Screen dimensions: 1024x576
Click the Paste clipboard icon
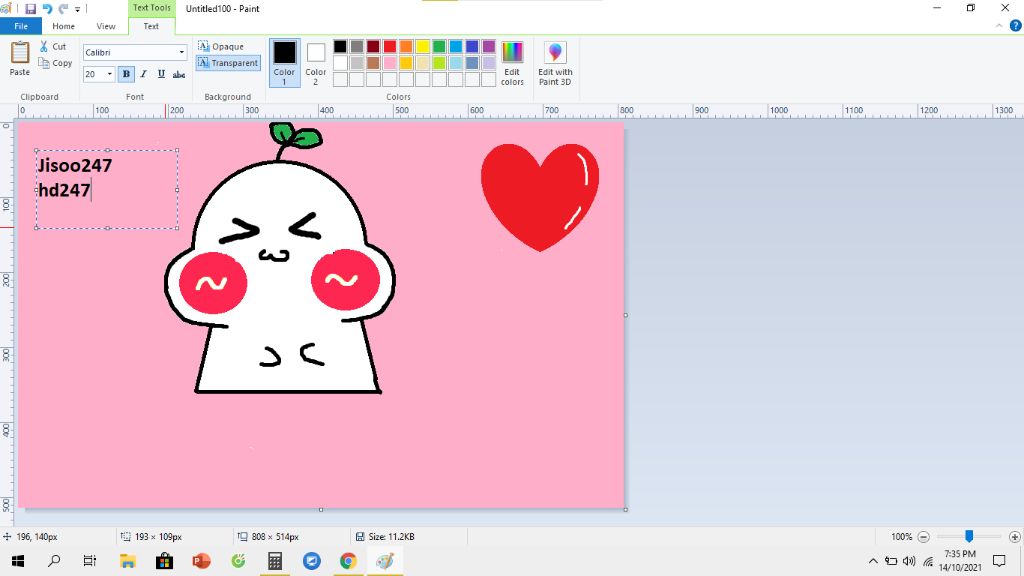pyautogui.click(x=20, y=53)
